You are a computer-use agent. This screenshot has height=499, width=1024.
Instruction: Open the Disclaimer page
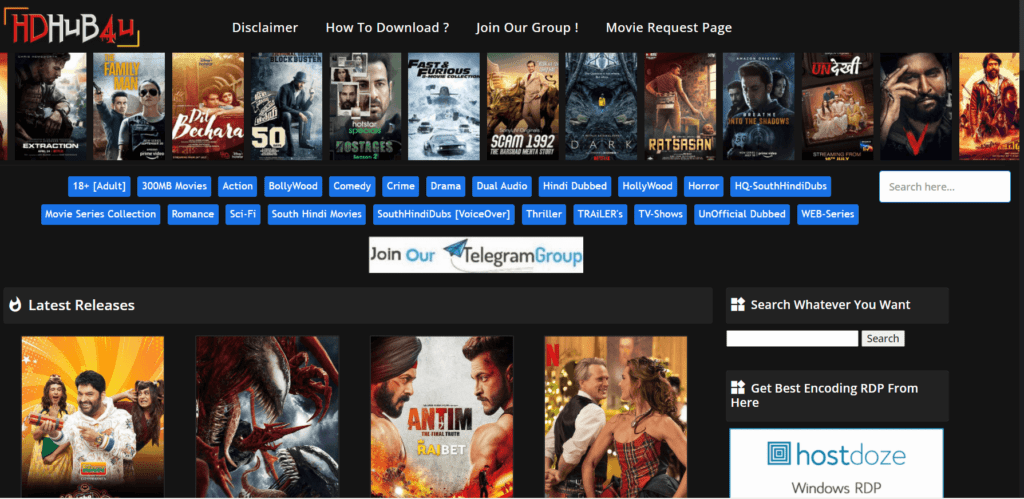[x=265, y=27]
